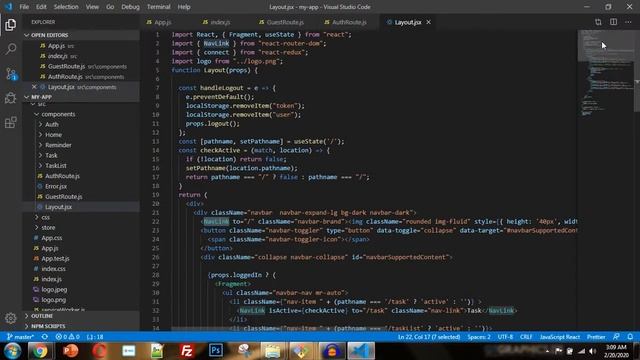Click the split editor right icon
Viewport: 640px width, 360px height.
pos(613,22)
